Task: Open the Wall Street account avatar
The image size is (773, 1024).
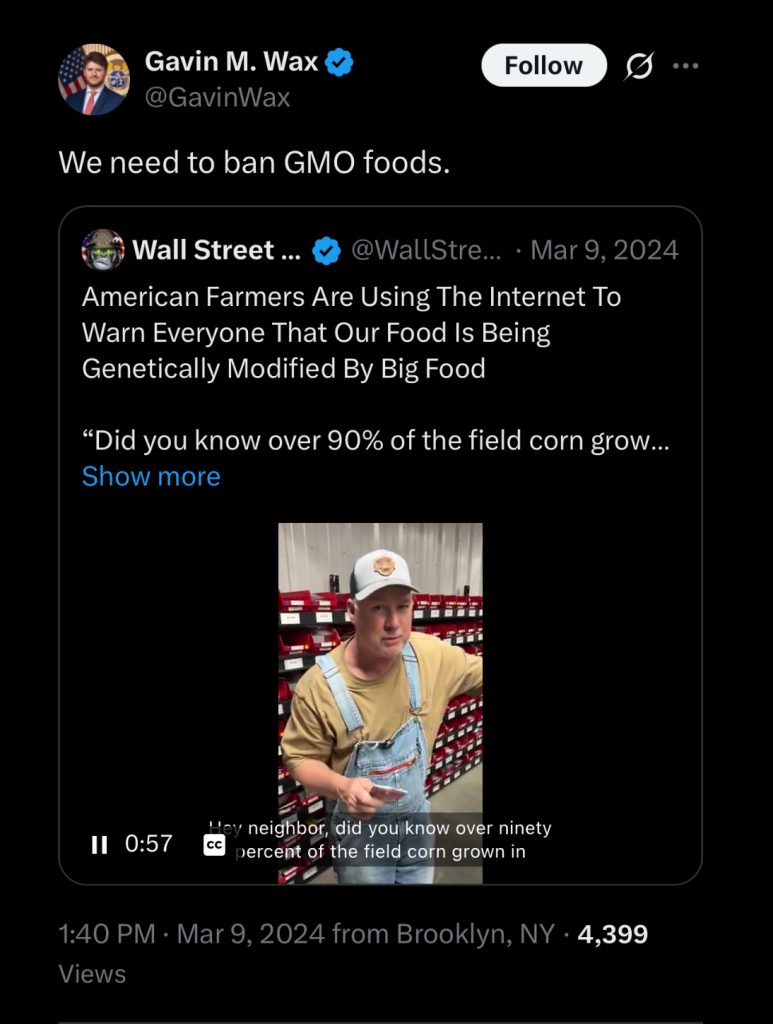Action: [x=103, y=250]
